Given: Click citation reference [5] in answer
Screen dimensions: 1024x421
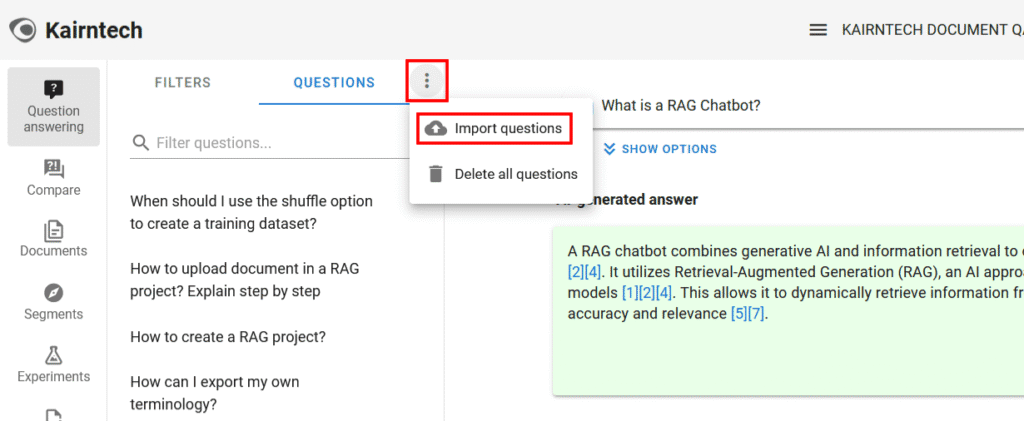Looking at the screenshot, I should click(x=740, y=313).
